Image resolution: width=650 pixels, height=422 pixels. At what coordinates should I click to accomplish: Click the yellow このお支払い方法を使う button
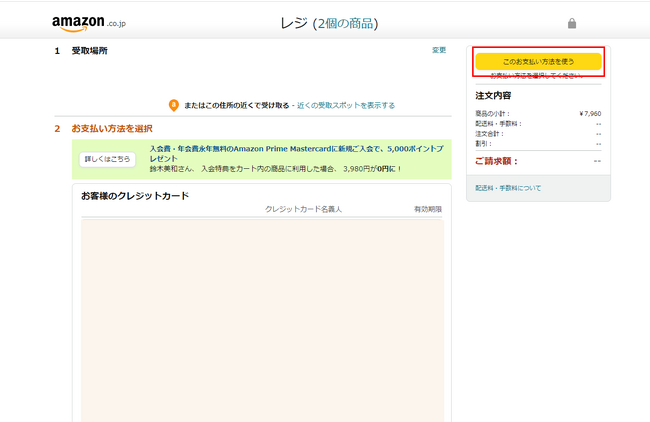point(538,61)
